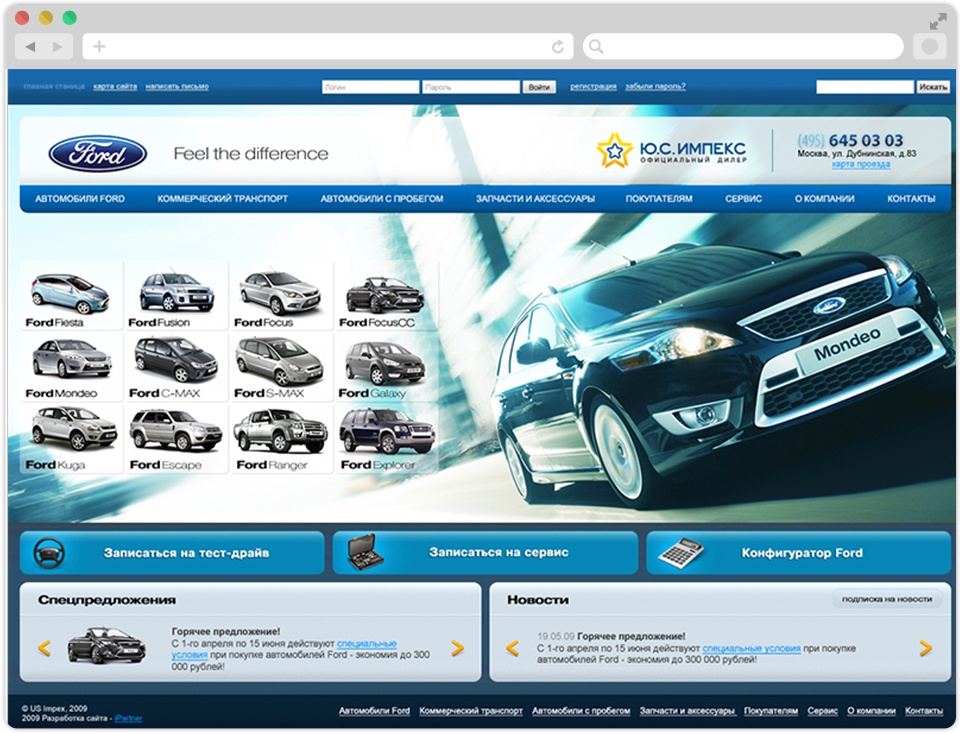
Task: Go to previous news item arrow
Action: [512, 648]
